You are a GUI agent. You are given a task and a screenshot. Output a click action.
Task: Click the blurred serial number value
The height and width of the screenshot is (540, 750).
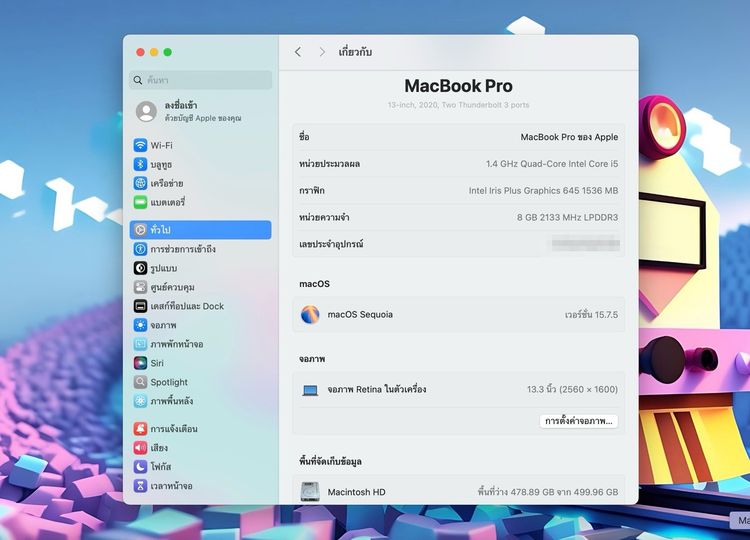click(585, 244)
